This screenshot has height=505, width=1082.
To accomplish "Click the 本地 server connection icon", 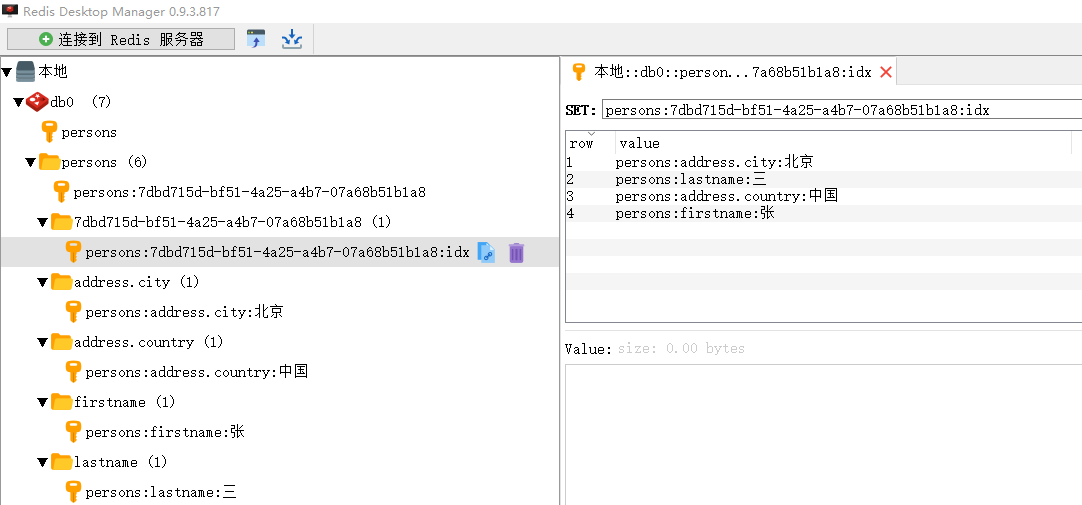I will point(26,72).
